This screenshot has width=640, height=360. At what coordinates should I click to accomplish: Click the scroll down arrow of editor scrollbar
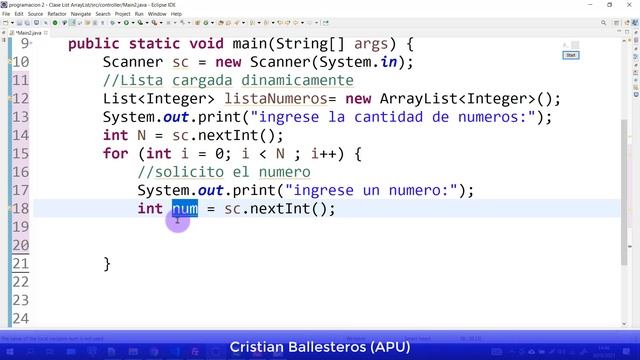click(624, 324)
